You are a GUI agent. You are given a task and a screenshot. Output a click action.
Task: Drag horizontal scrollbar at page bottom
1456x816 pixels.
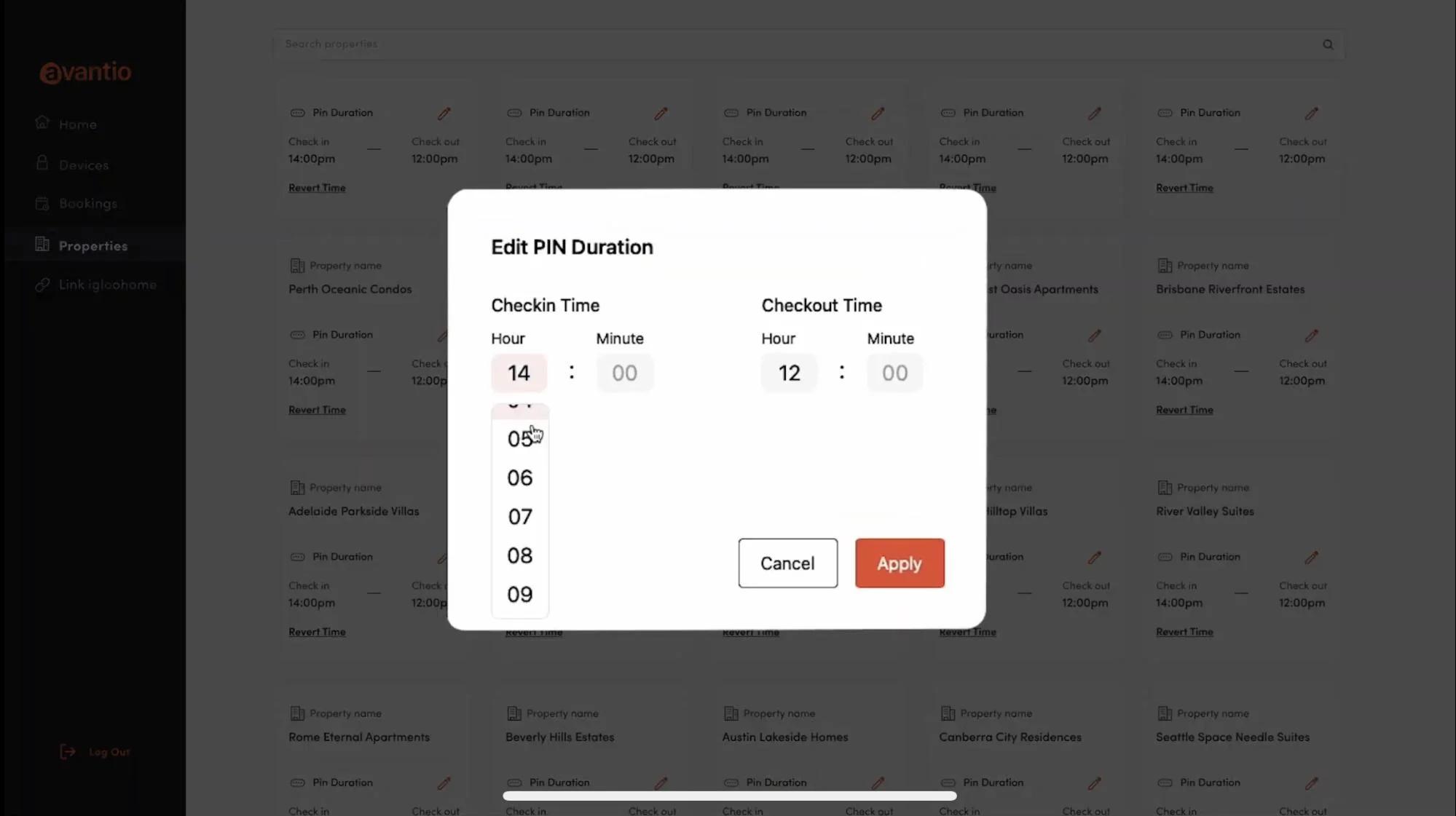[x=729, y=795]
